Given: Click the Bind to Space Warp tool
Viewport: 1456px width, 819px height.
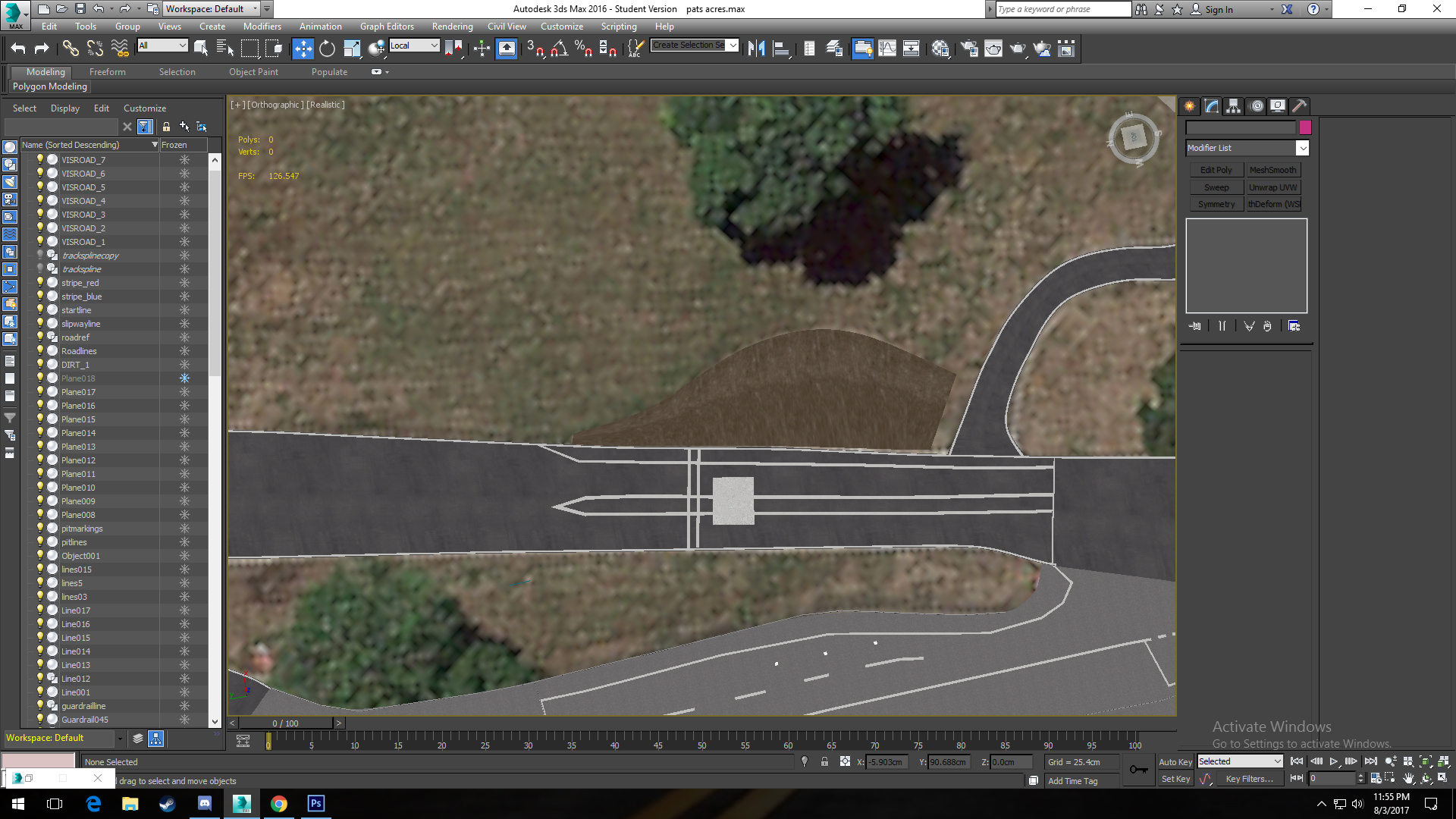Looking at the screenshot, I should tap(120, 49).
